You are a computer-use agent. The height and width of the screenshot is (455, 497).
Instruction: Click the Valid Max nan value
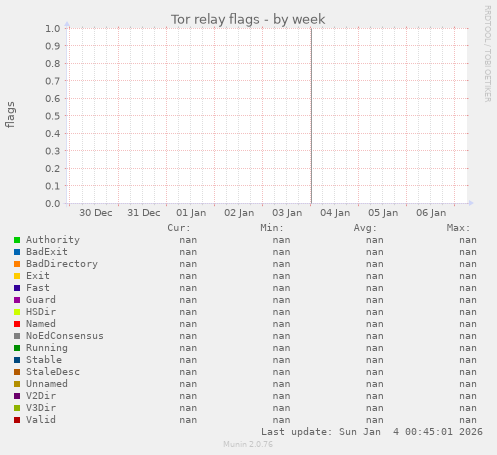point(468,420)
